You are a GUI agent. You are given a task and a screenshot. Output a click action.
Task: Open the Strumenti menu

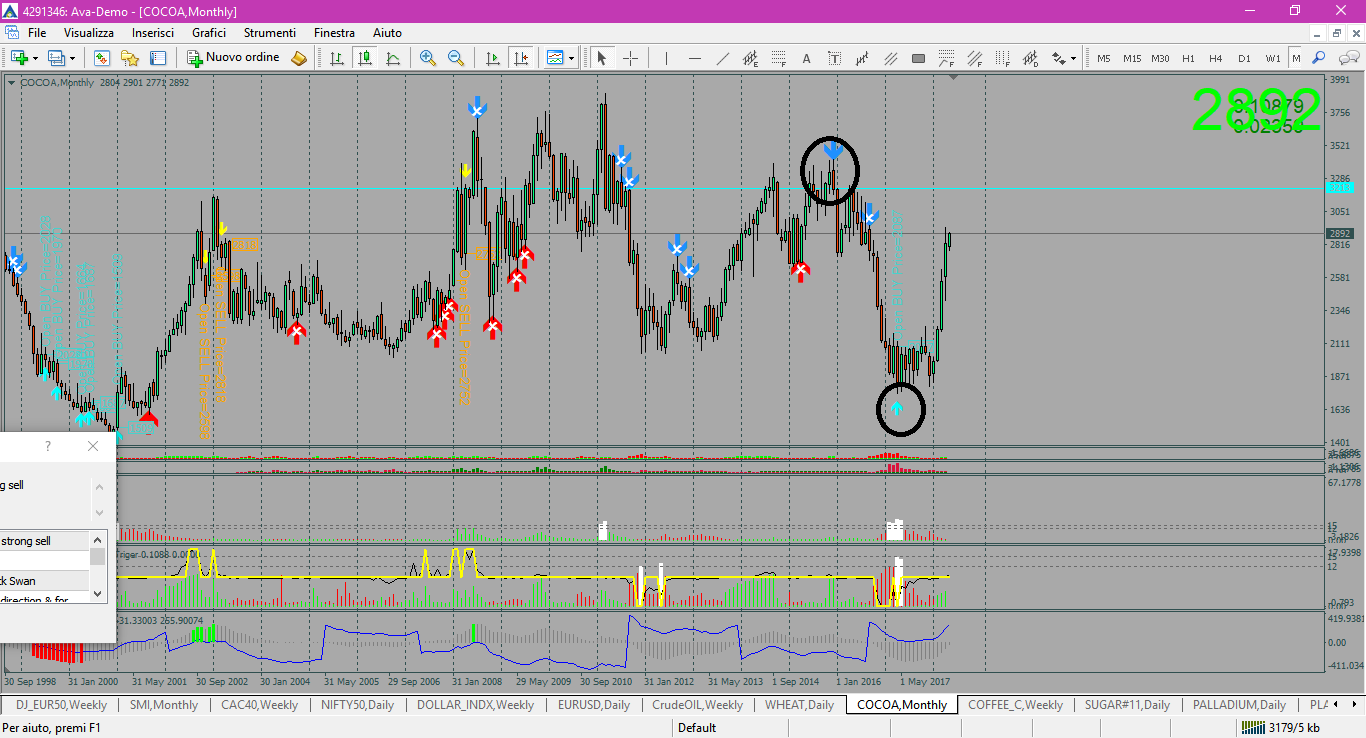click(x=270, y=32)
